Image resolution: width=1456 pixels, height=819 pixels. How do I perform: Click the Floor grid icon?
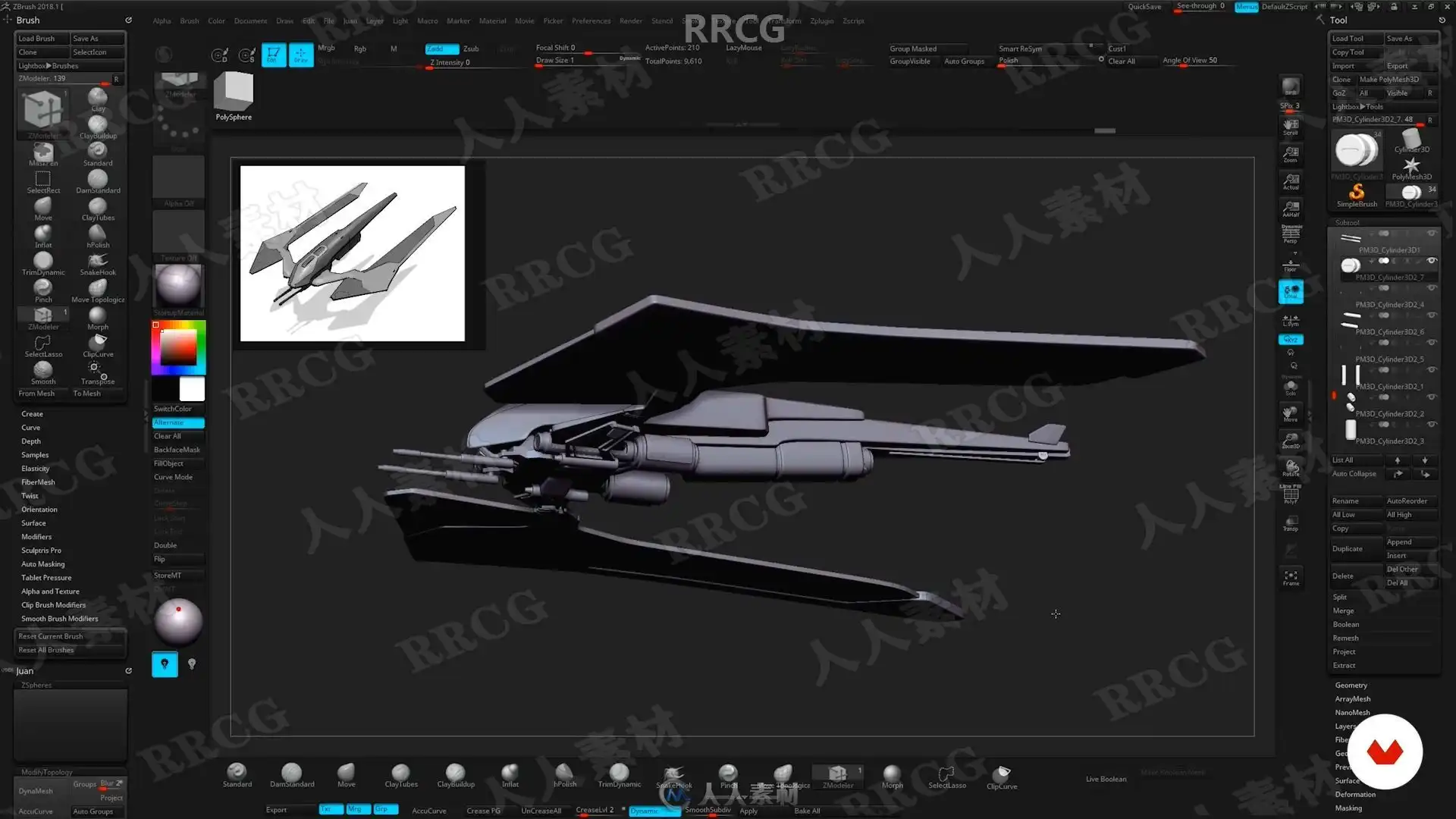tap(1290, 265)
